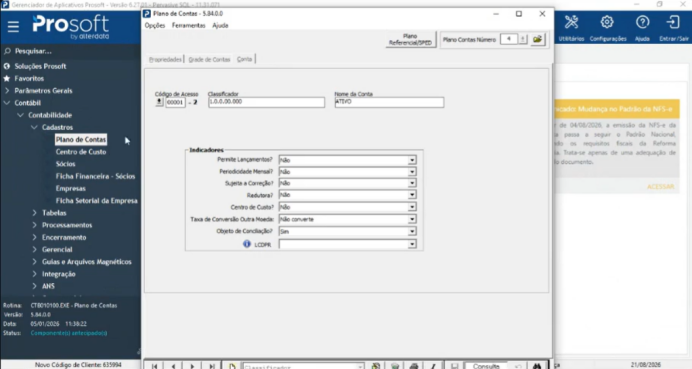Open the Configurações gear icon
Viewport: 692px width, 369px height.
coord(607,22)
